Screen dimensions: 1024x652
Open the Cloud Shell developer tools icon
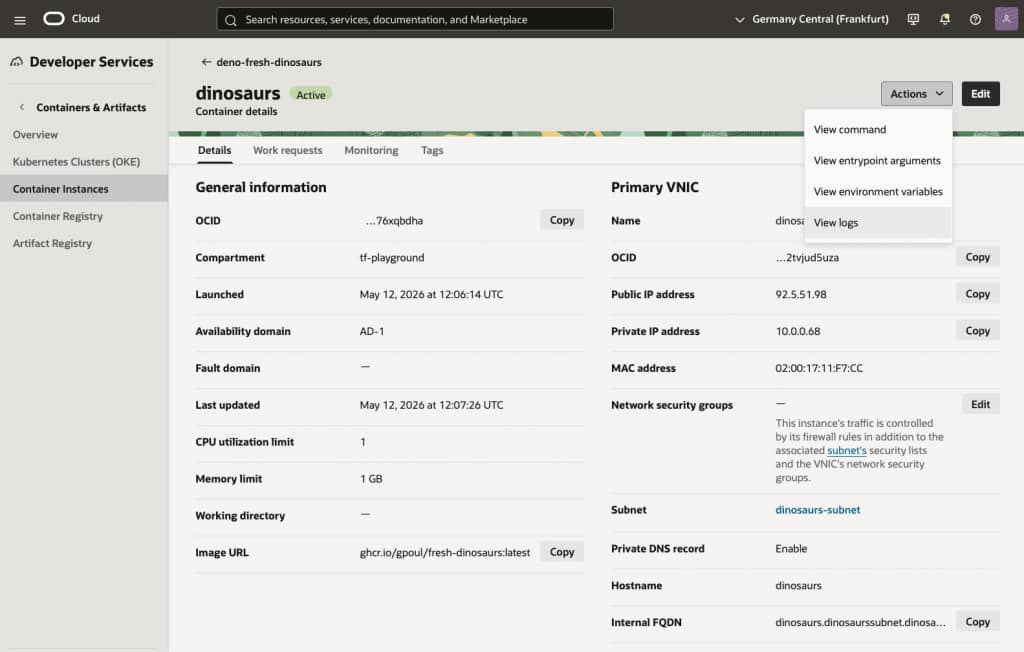point(913,19)
